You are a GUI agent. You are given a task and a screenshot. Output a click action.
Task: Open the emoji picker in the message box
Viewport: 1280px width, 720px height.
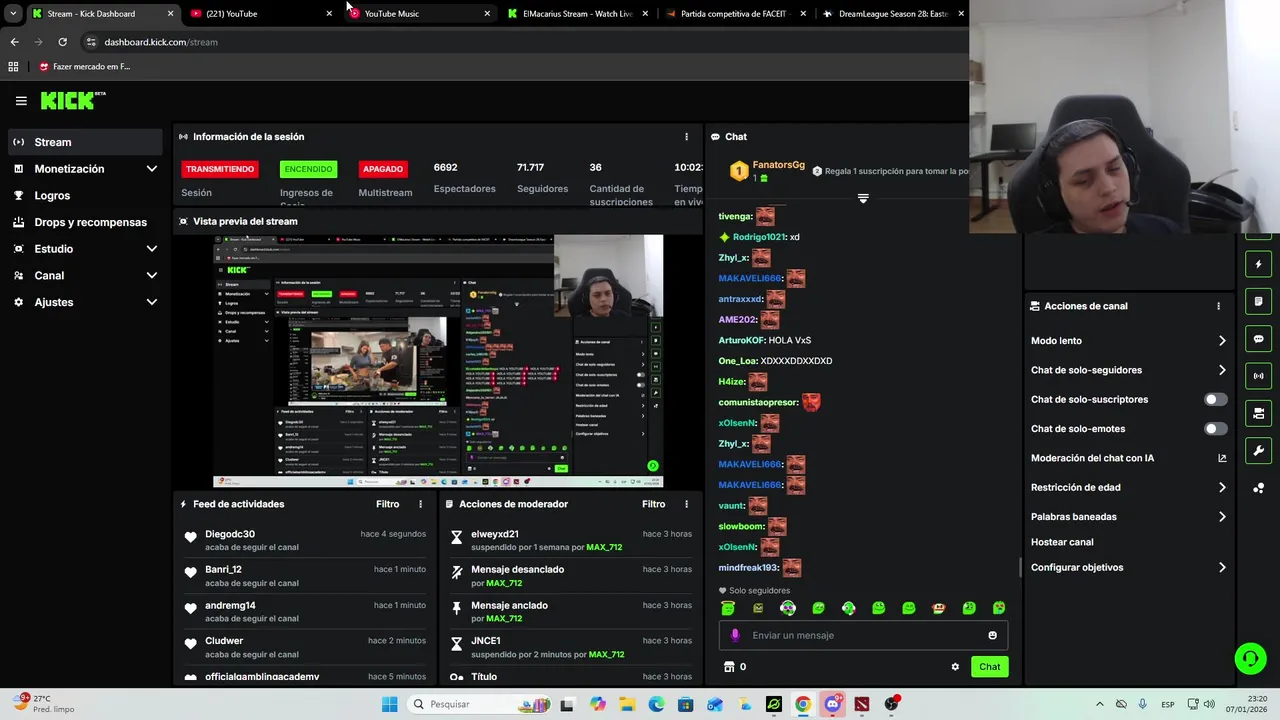pyautogui.click(x=992, y=635)
